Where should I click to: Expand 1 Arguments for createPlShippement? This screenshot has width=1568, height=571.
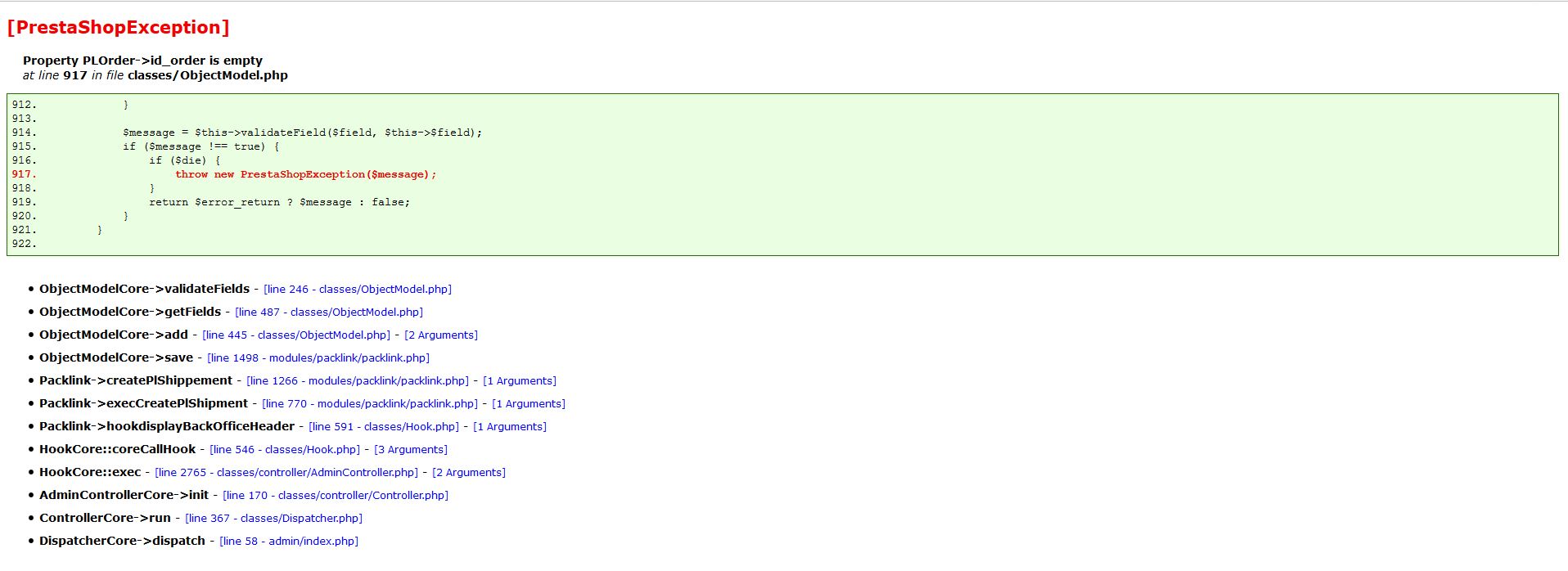(x=520, y=380)
